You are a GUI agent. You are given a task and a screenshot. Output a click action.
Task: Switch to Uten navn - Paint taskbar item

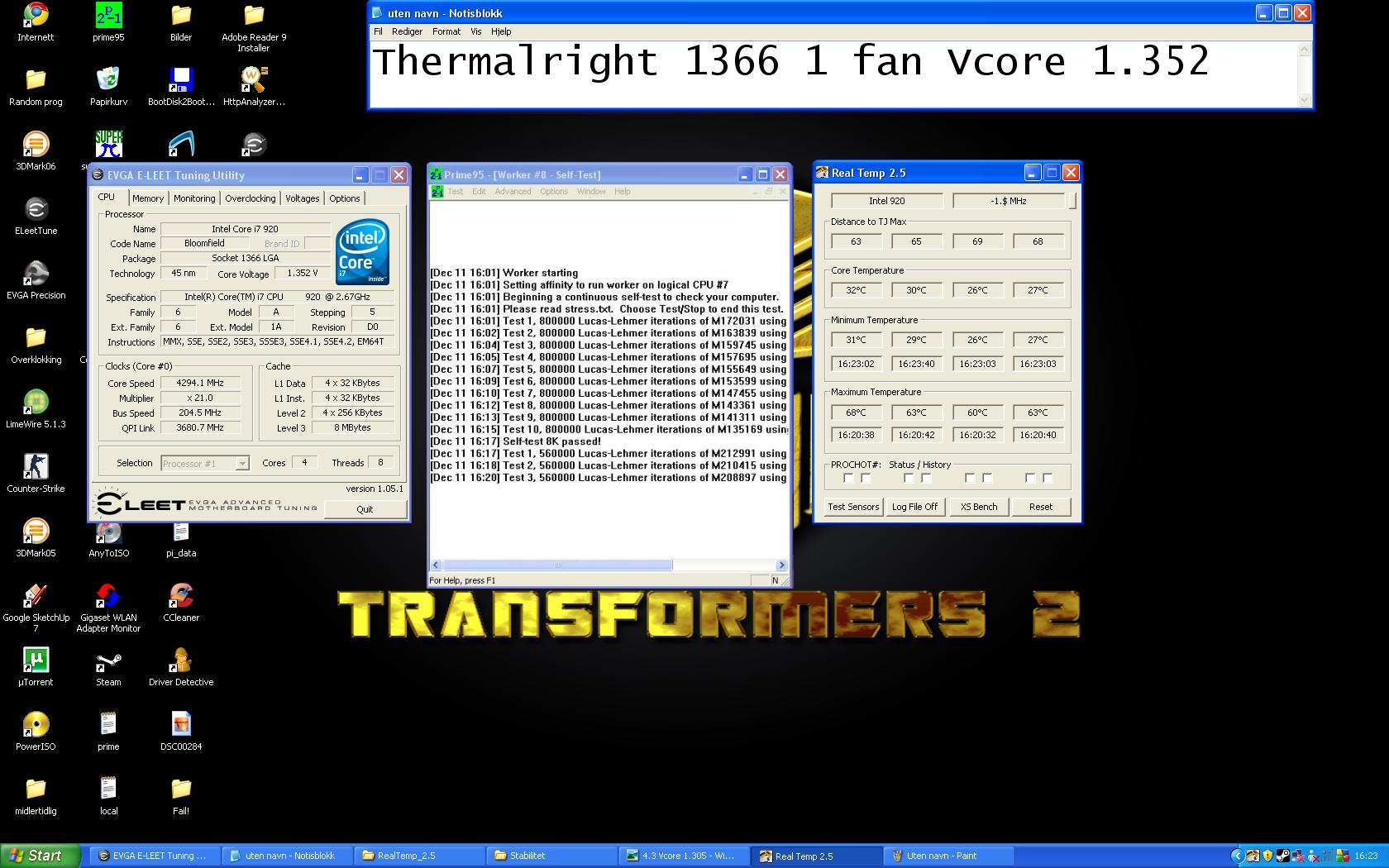pyautogui.click(x=948, y=856)
